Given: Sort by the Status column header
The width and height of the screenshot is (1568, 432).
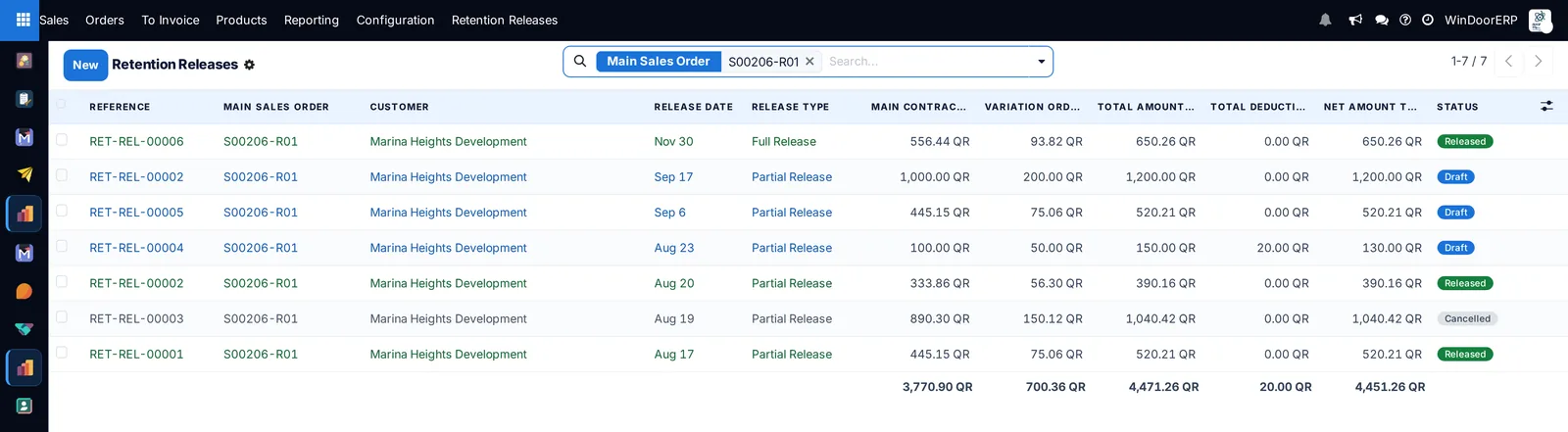Looking at the screenshot, I should click(x=1457, y=107).
